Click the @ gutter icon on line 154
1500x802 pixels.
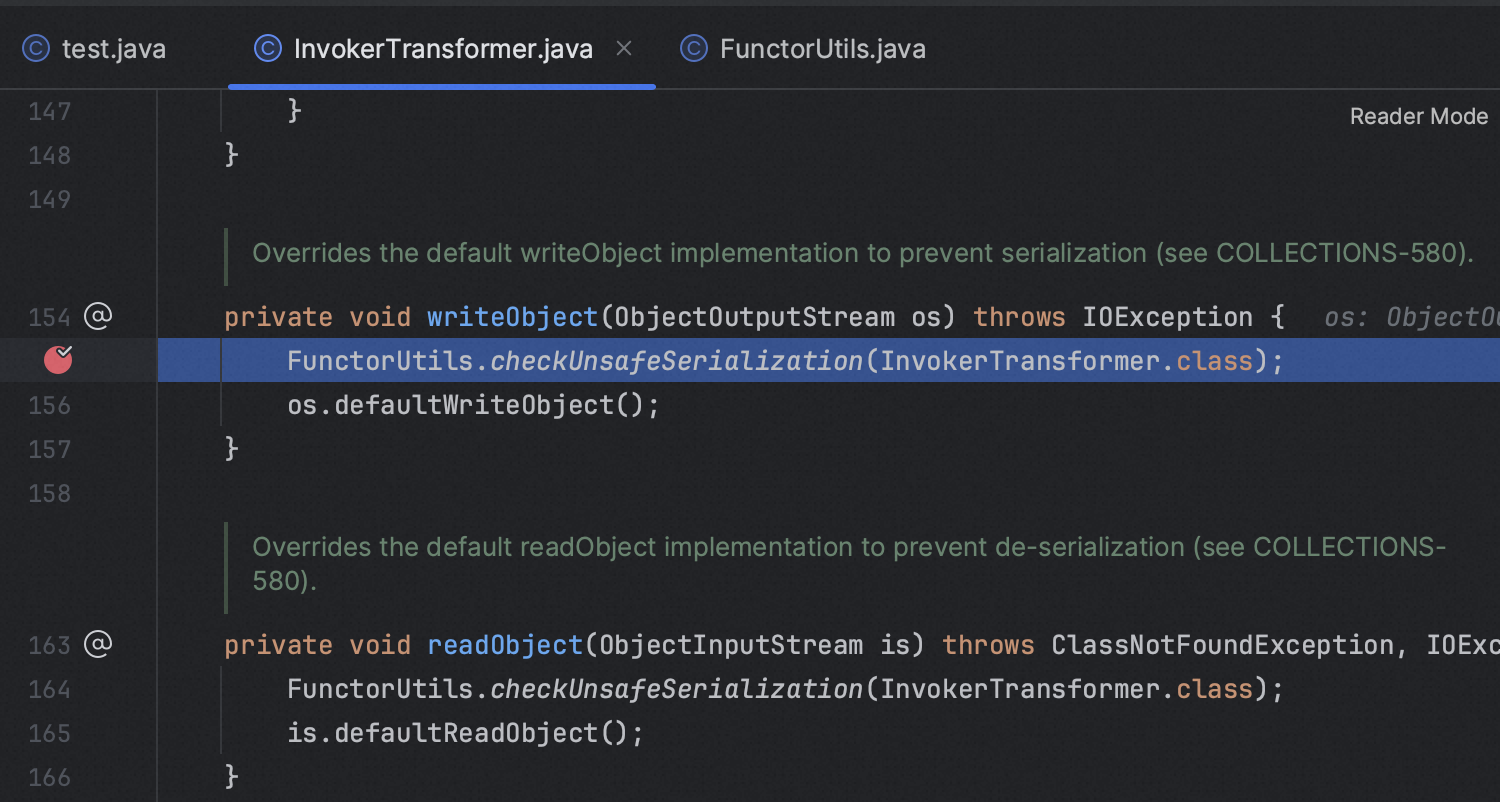tap(97, 317)
